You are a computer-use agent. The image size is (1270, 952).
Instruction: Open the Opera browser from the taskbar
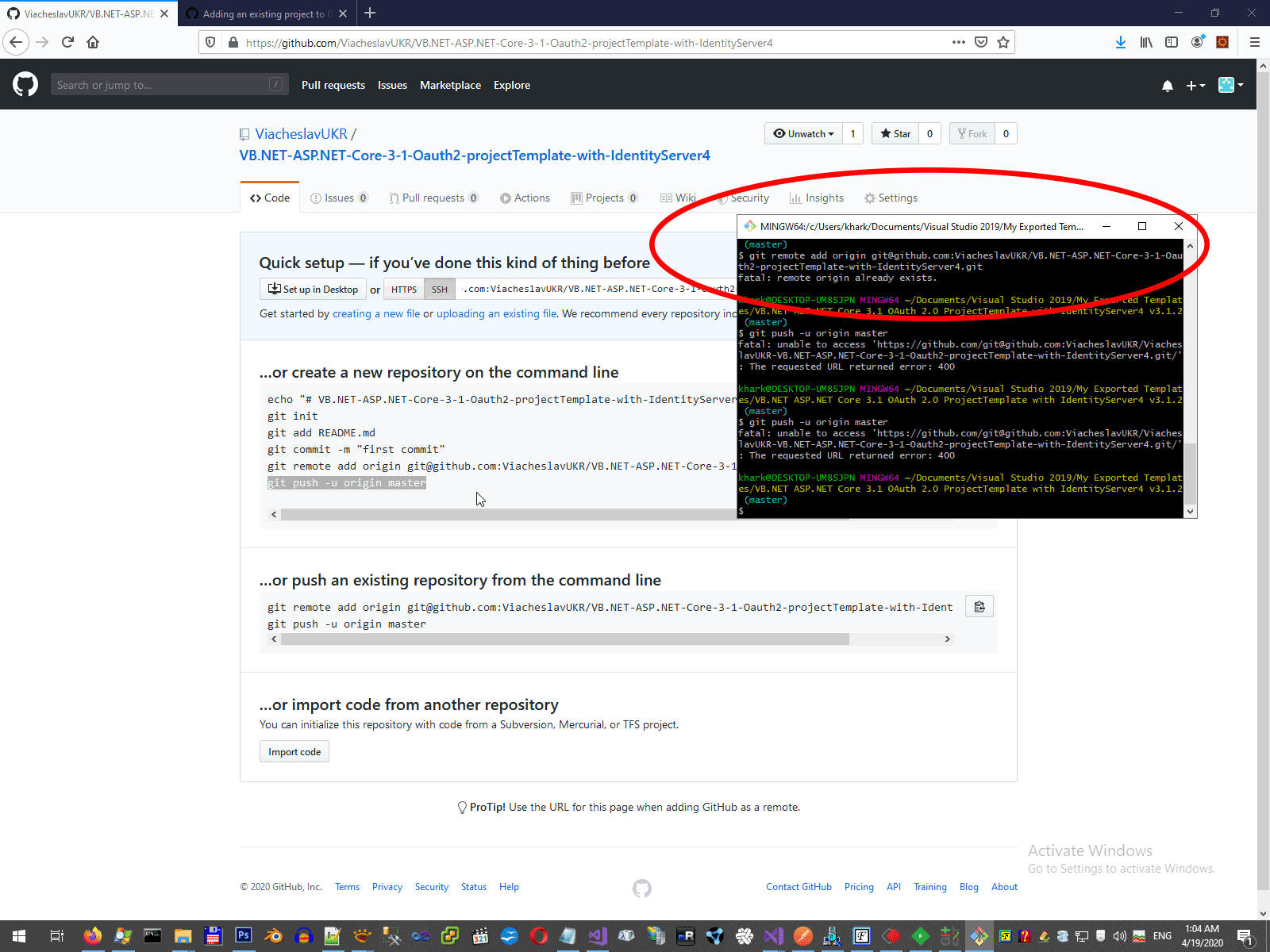(539, 936)
